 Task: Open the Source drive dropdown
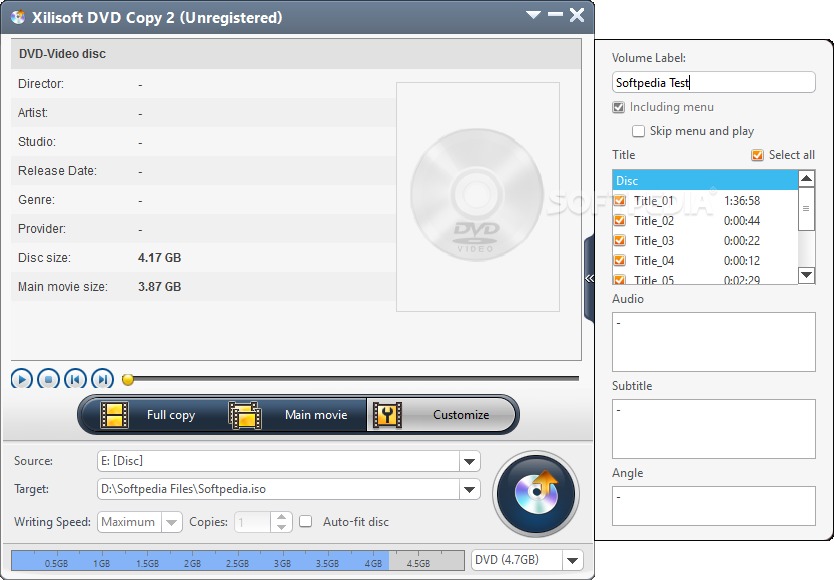[x=469, y=461]
